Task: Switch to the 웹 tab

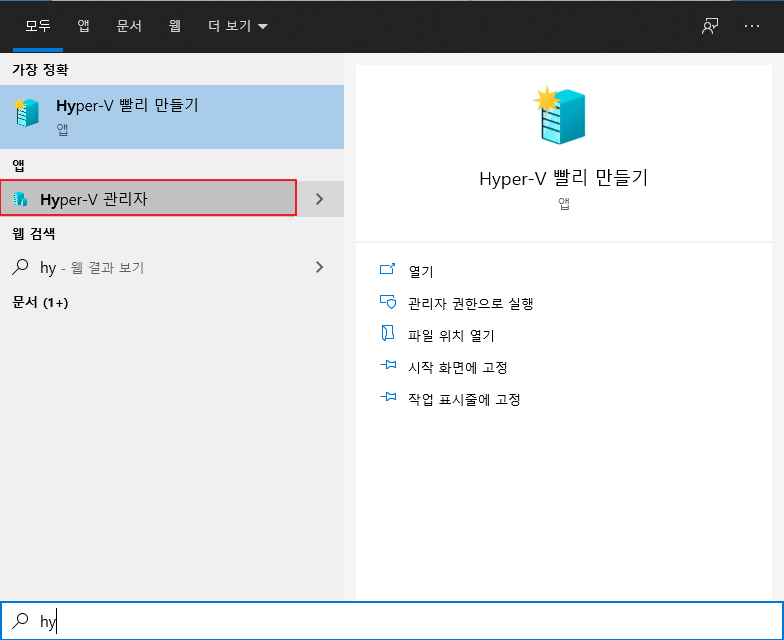Action: pyautogui.click(x=174, y=26)
